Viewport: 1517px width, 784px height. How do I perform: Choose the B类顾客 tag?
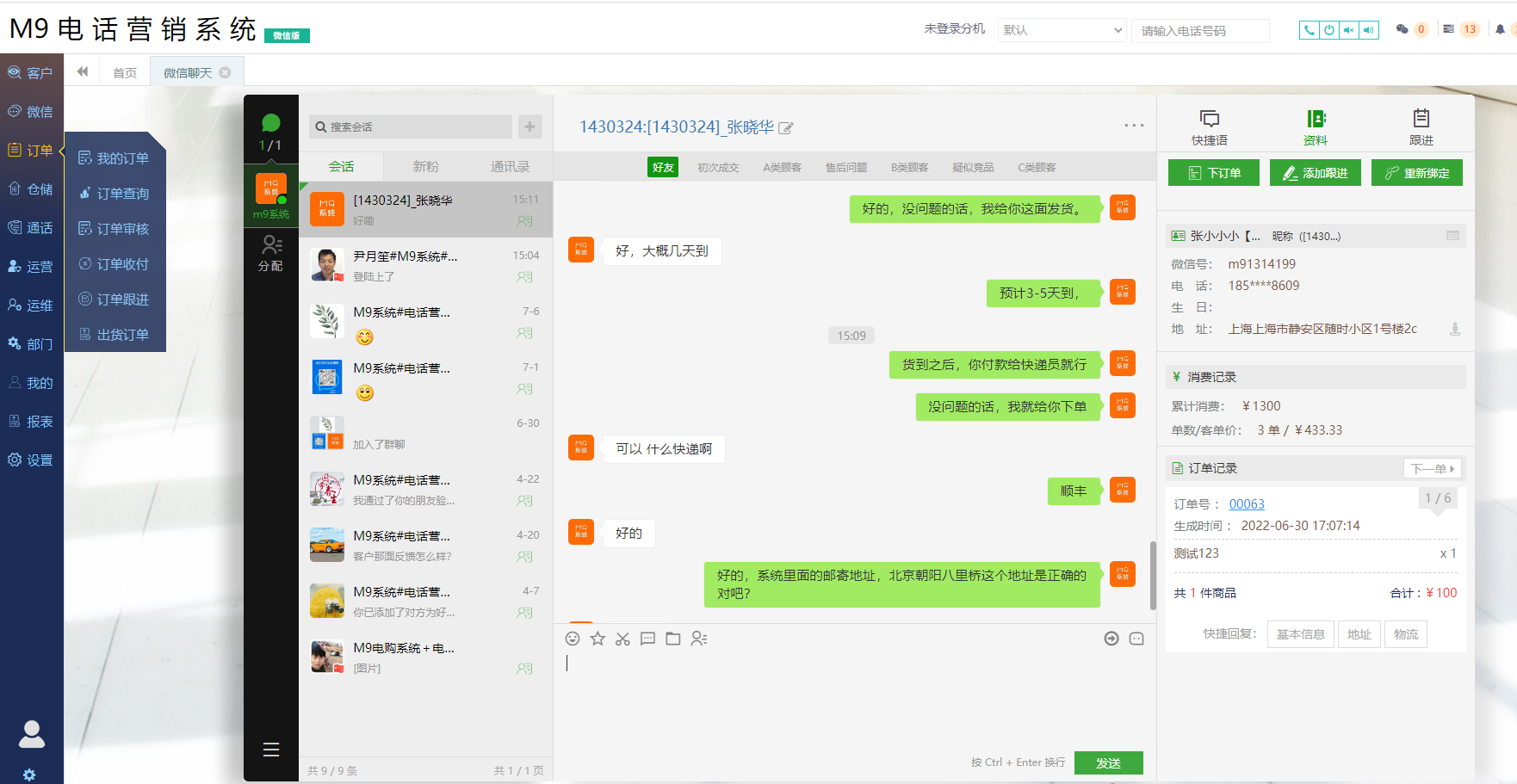(x=910, y=167)
